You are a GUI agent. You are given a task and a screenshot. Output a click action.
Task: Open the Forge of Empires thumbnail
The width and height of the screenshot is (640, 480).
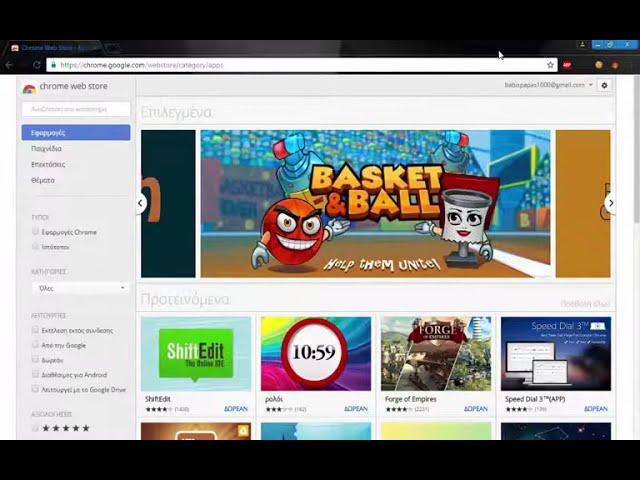pos(436,354)
